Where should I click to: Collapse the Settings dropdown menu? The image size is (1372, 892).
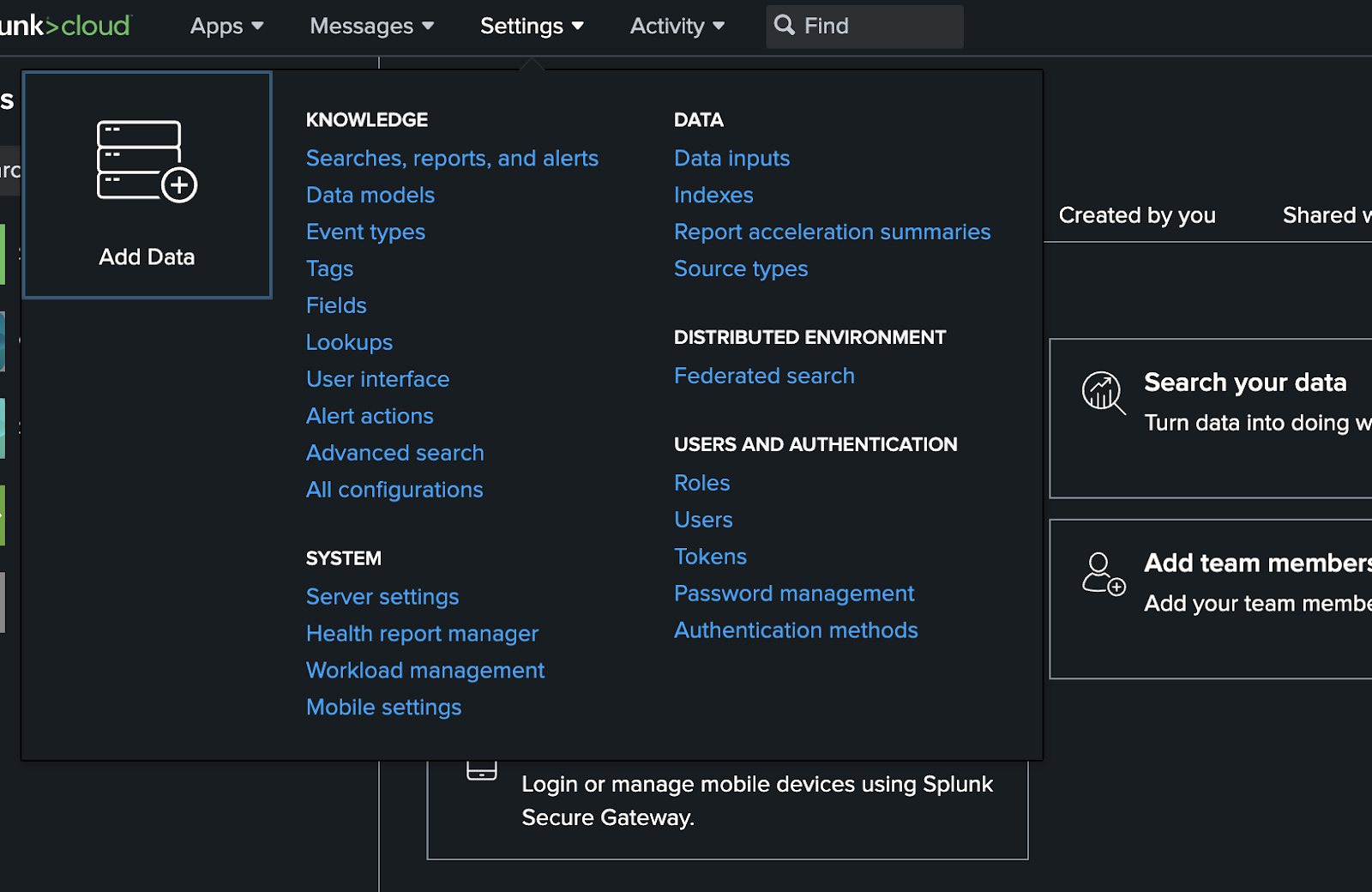click(532, 27)
